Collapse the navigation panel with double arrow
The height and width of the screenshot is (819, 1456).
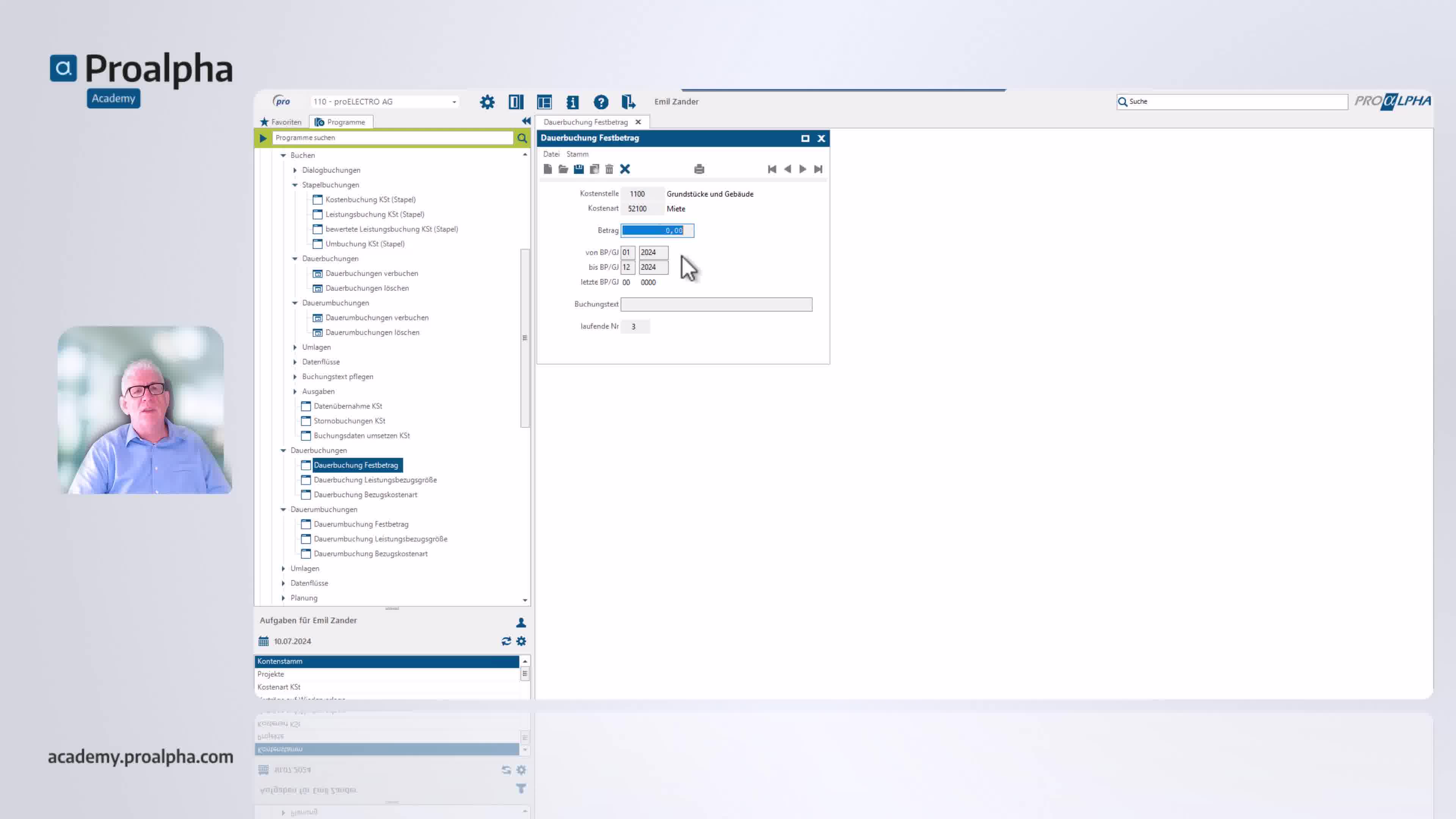[x=526, y=121]
